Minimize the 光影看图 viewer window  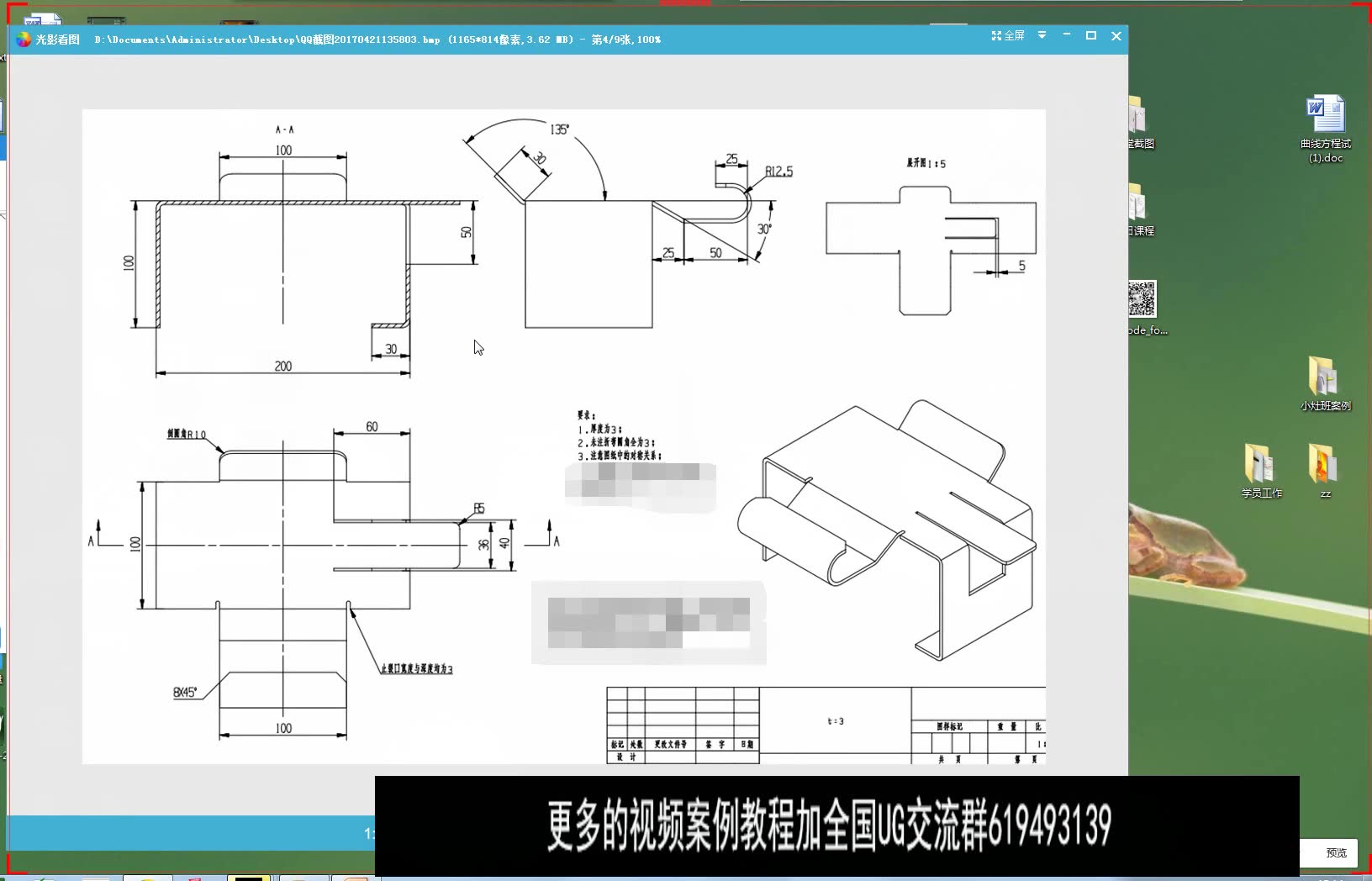point(1067,35)
